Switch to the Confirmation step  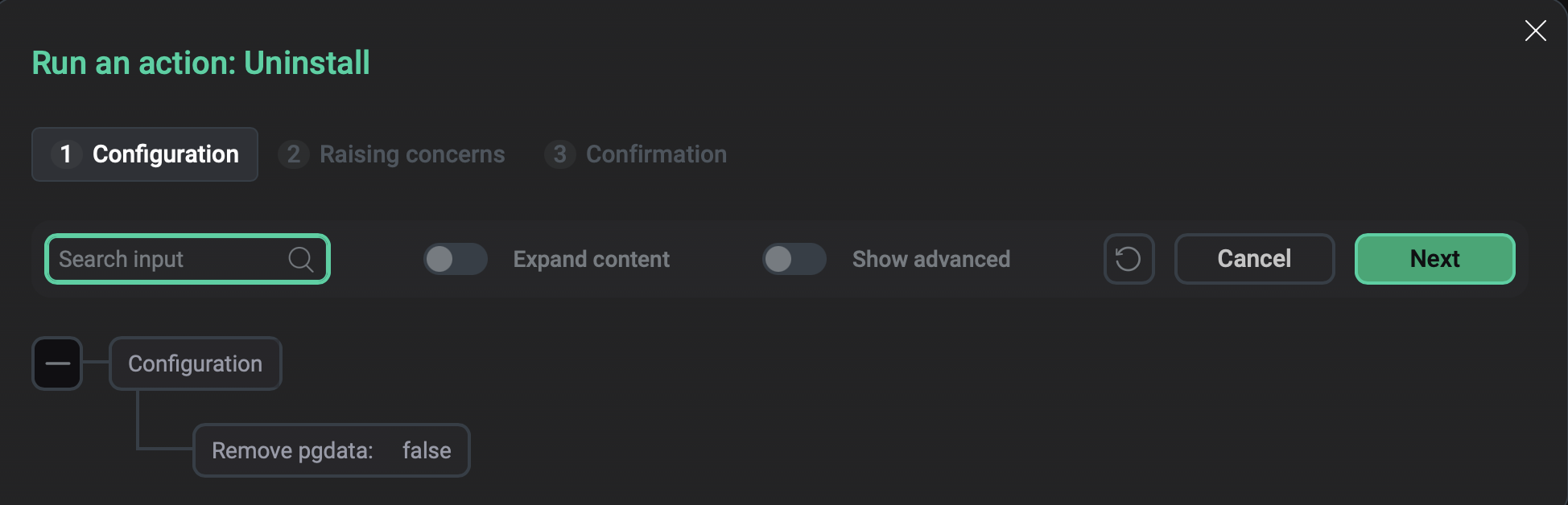pos(656,154)
